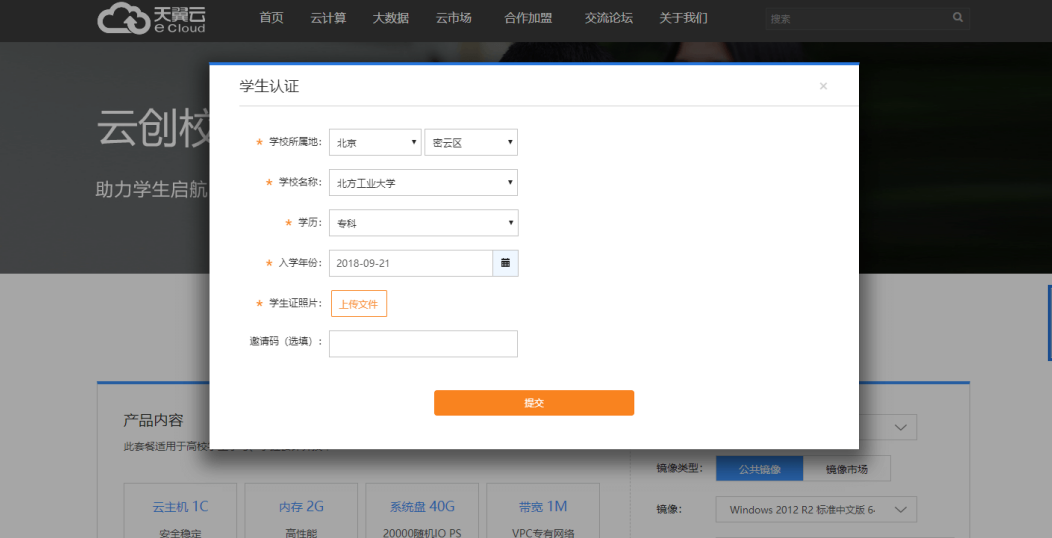
Task: Open the 专科 education level dropdown
Action: [x=423, y=223]
